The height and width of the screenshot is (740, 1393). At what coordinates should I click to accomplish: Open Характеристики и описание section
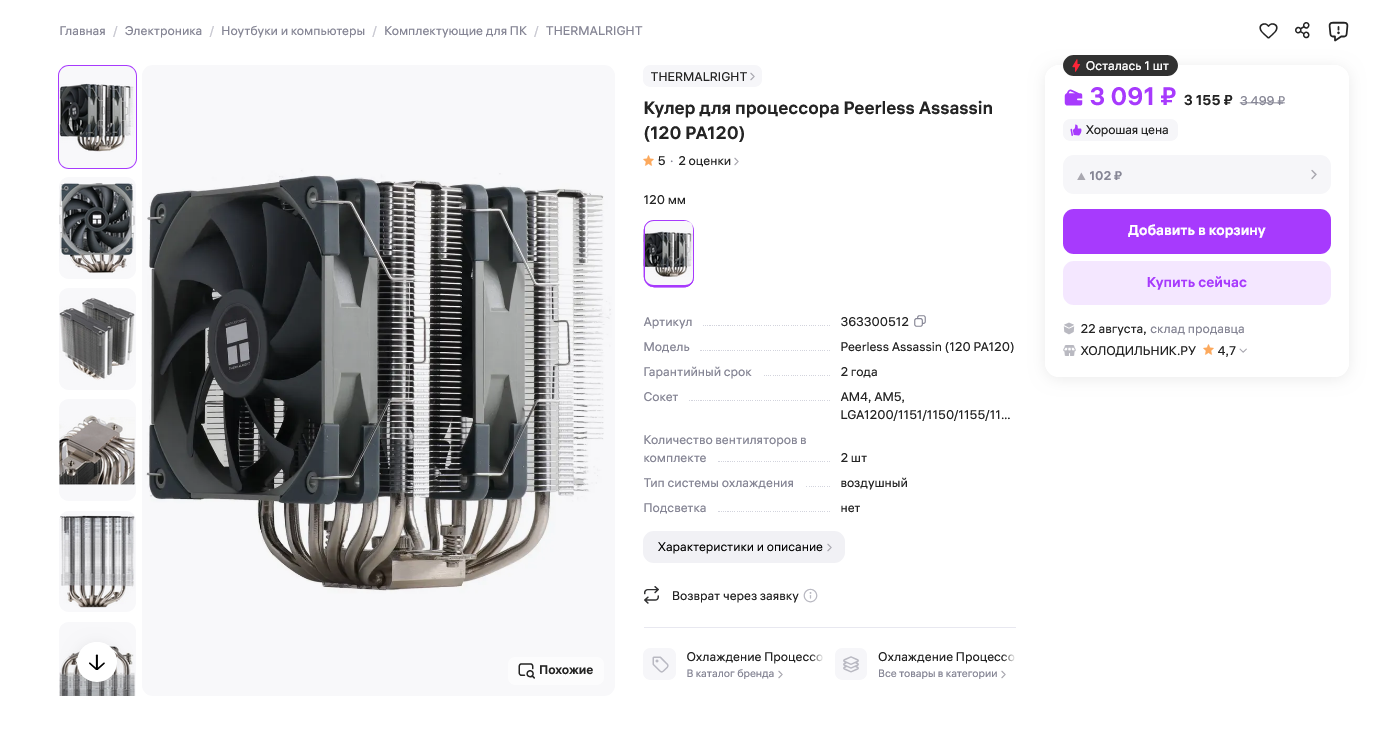pyautogui.click(x=744, y=547)
